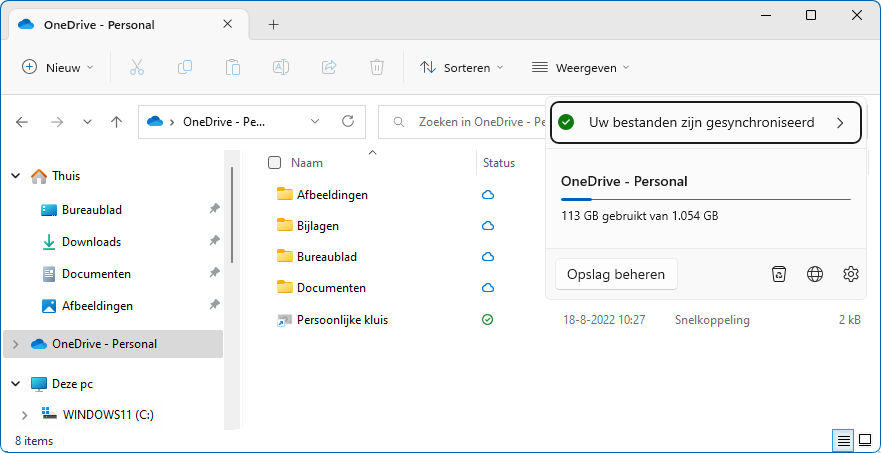Collapse the Deze pc tree node

pos(15,384)
